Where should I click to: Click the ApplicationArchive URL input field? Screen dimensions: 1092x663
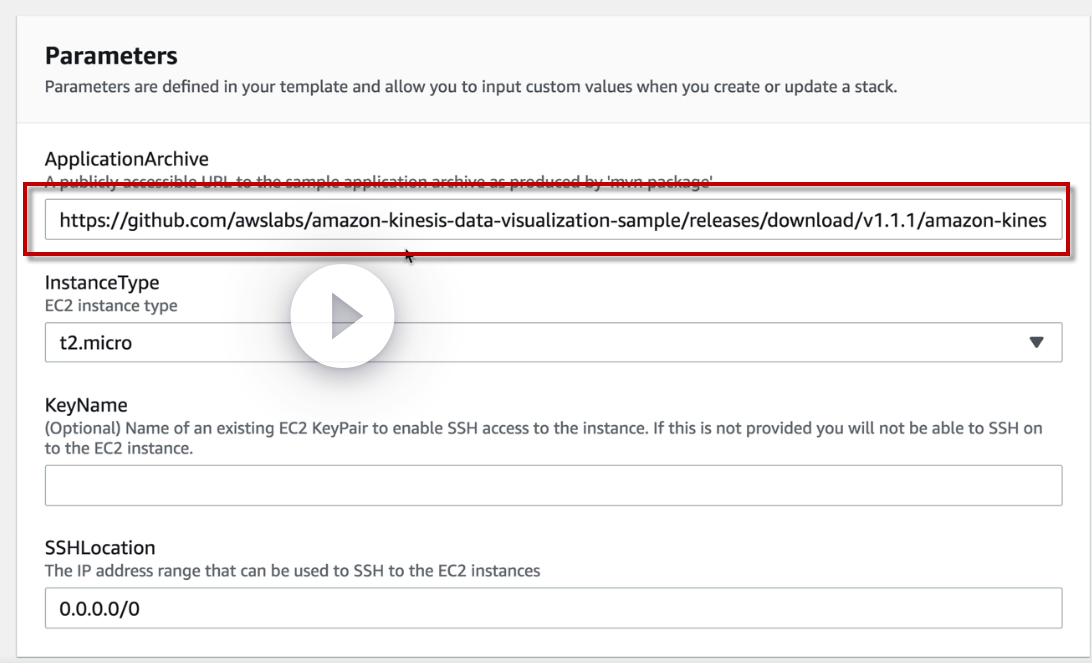point(552,220)
